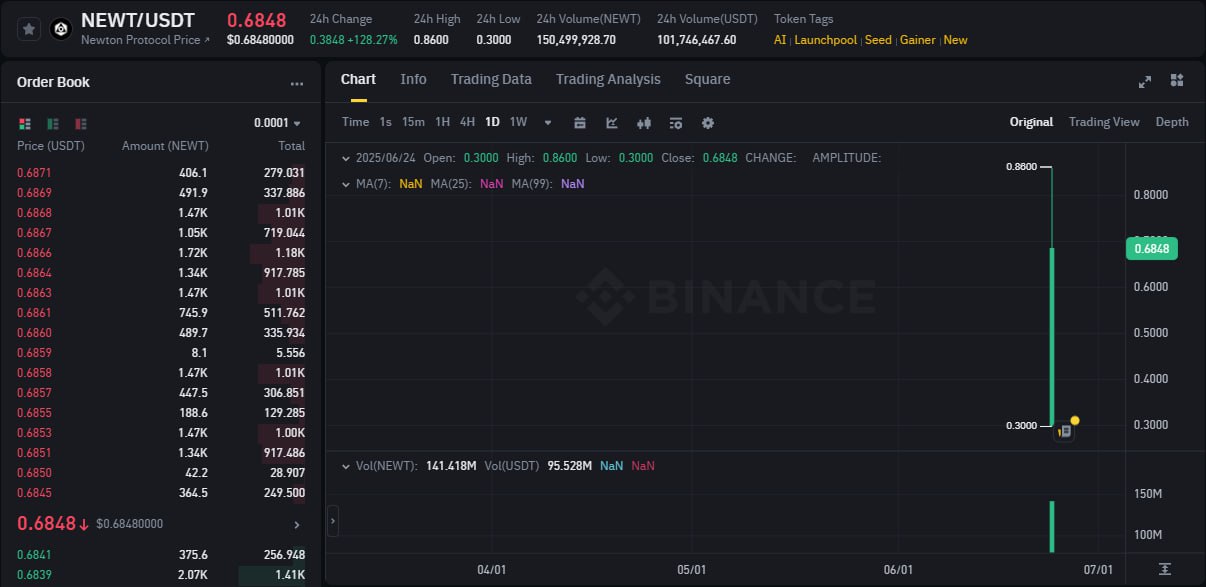The height and width of the screenshot is (587, 1206).
Task: Open chart display options icon
Action: click(x=676, y=123)
